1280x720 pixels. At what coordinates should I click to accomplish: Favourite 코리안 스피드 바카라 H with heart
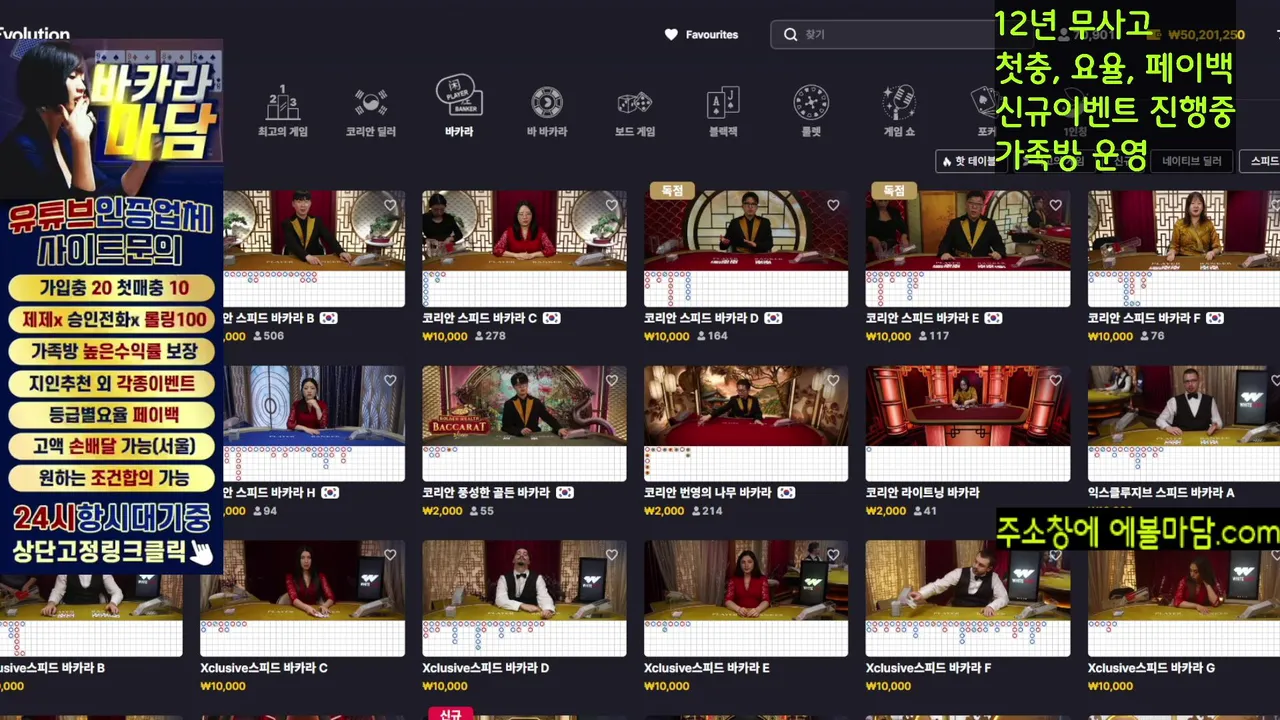390,380
